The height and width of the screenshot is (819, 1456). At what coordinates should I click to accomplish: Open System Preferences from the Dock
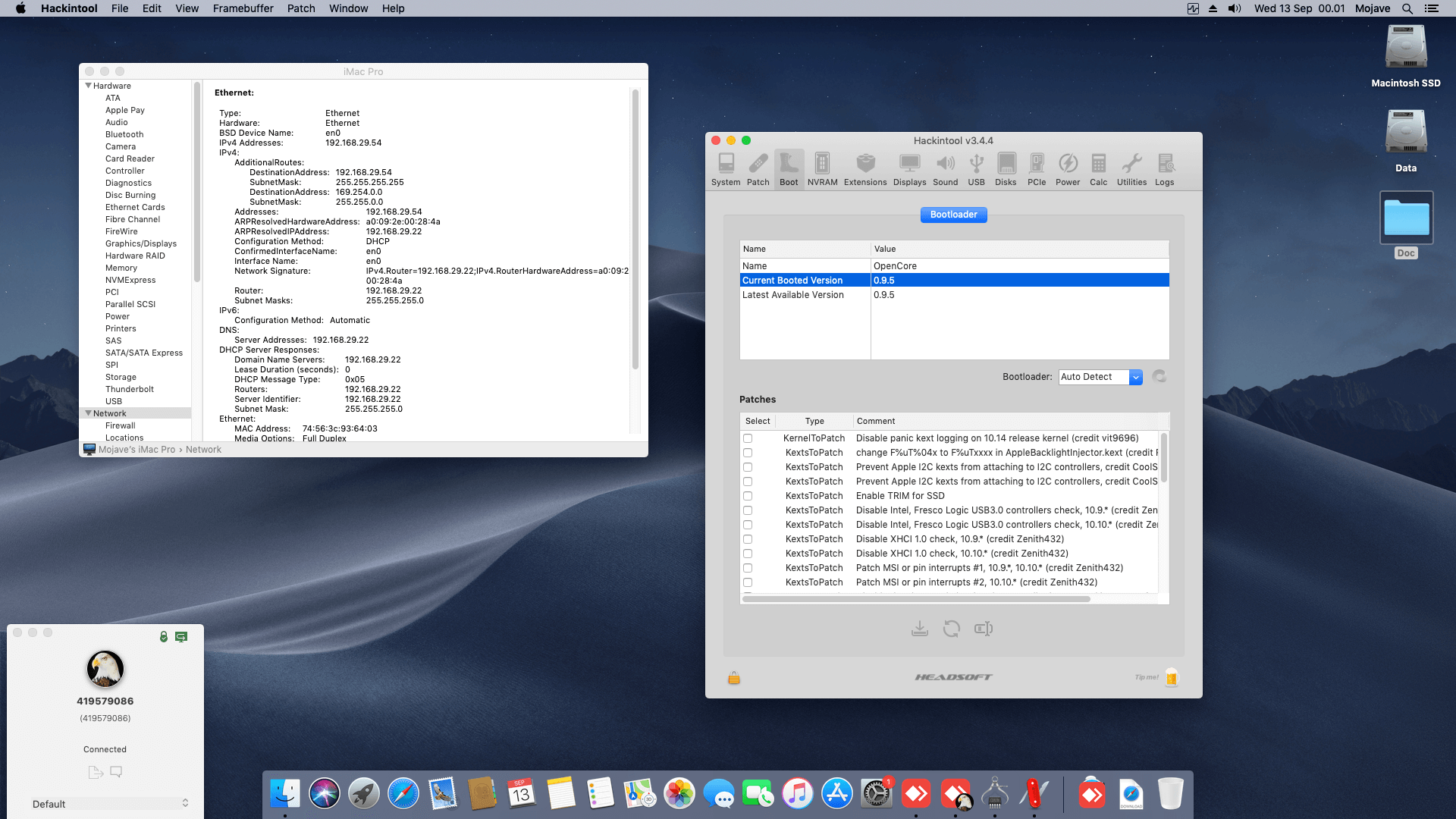(x=877, y=794)
